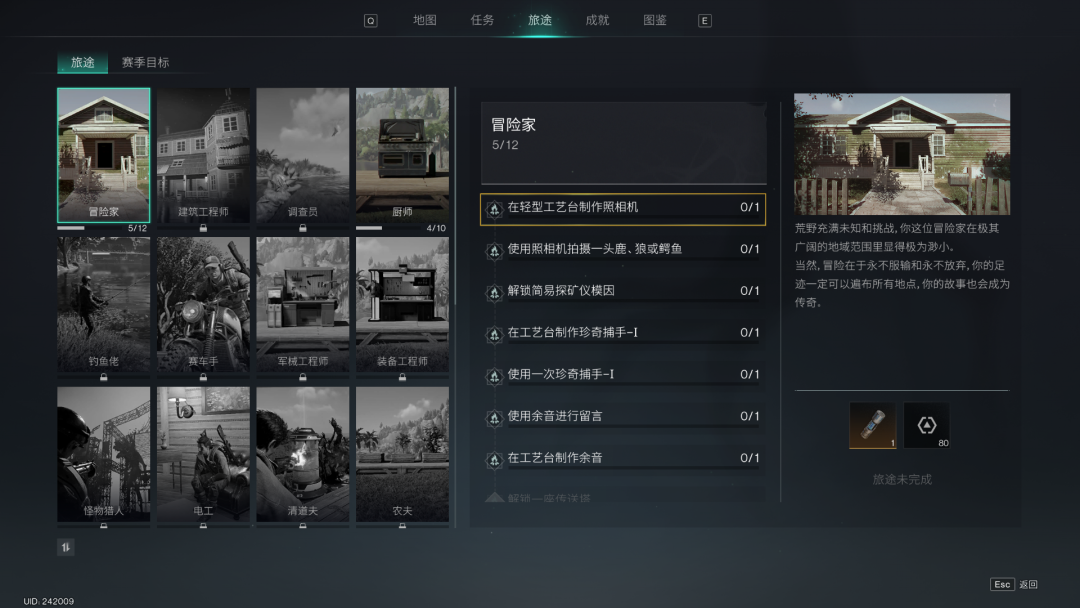Click the camera icon beside 在轻型工艺台制作照相机 task
1080x608 pixels.
[x=494, y=208]
